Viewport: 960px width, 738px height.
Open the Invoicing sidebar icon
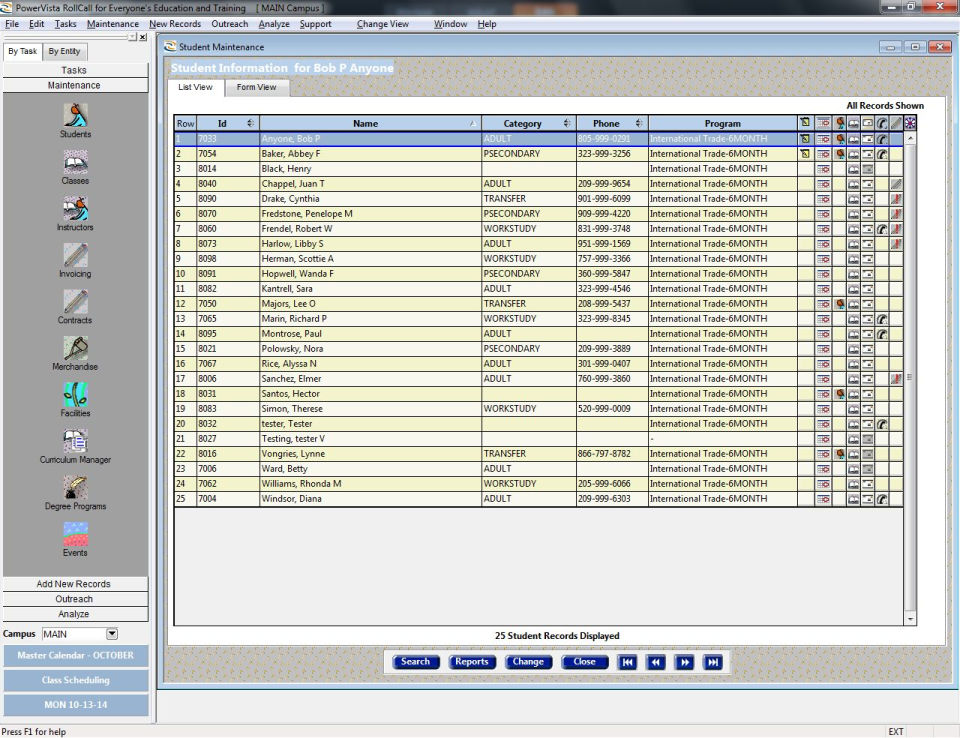75,255
